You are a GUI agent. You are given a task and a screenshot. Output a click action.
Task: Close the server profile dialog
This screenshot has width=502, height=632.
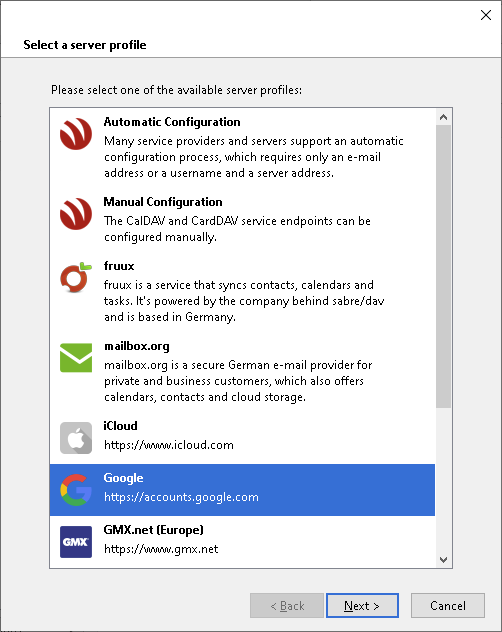485,15
